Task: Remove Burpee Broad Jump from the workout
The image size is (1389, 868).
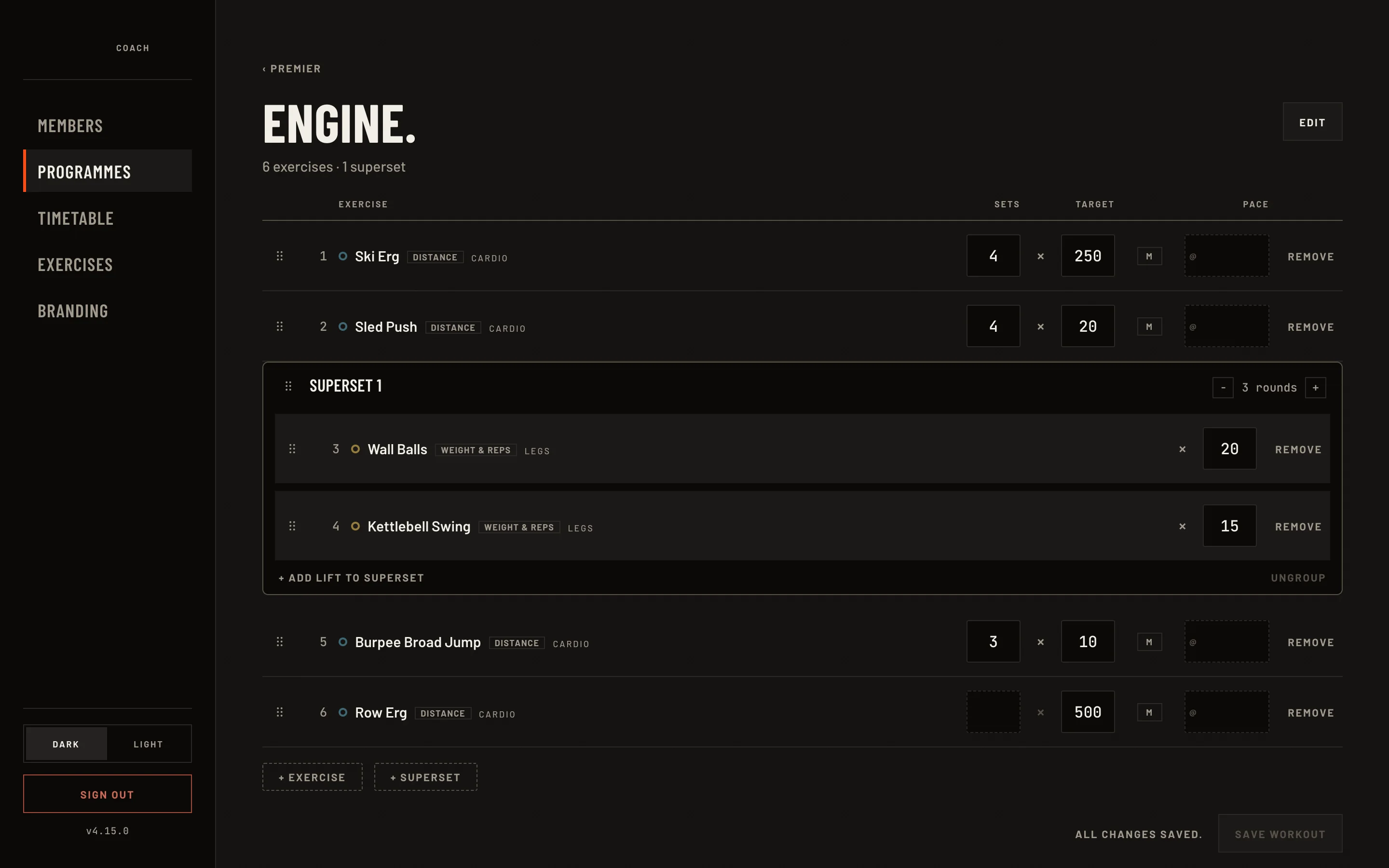Action: coord(1310,642)
